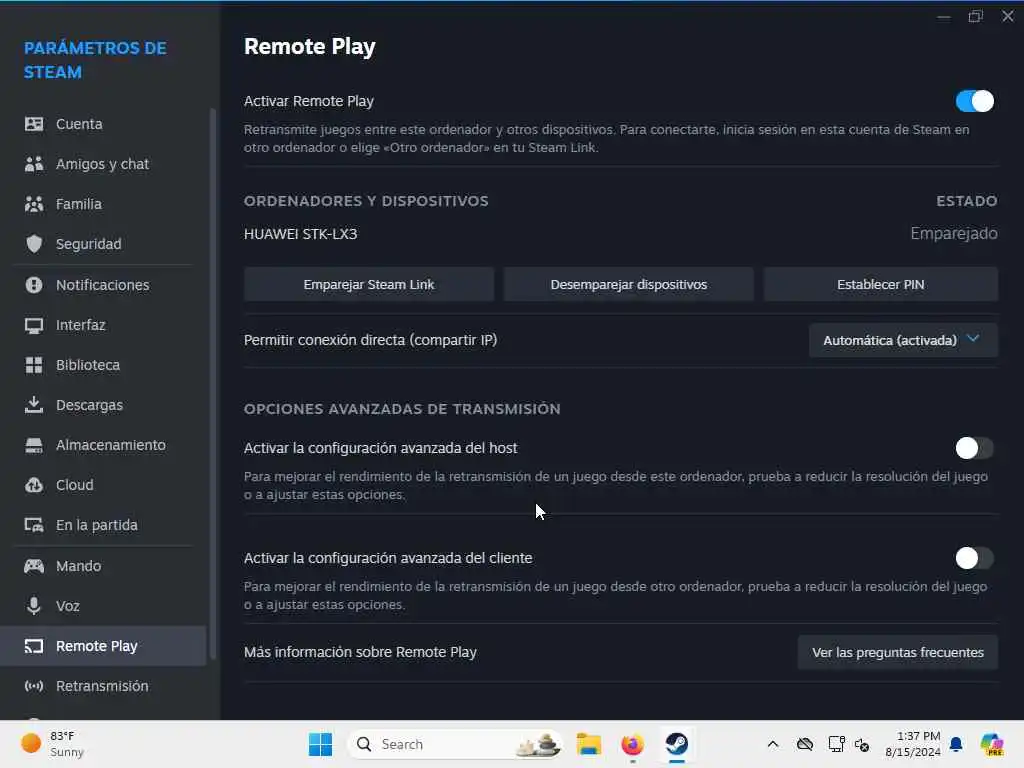The height and width of the screenshot is (768, 1024).
Task: Click ORDENADORES Y DISPOSITIVOS header
Action: (366, 200)
